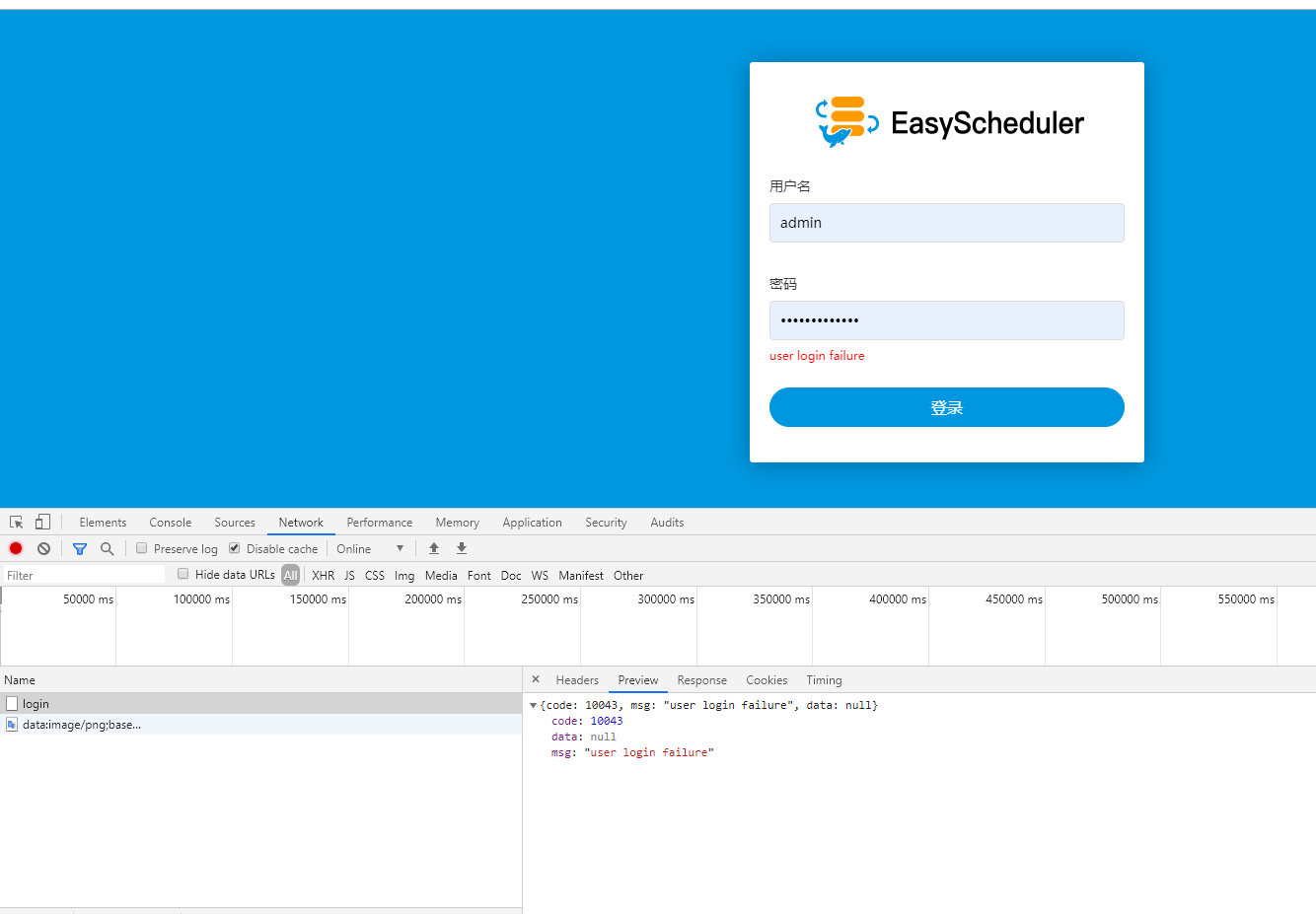The image size is (1316, 914).
Task: Click the data: null line in preview
Action: tap(584, 737)
